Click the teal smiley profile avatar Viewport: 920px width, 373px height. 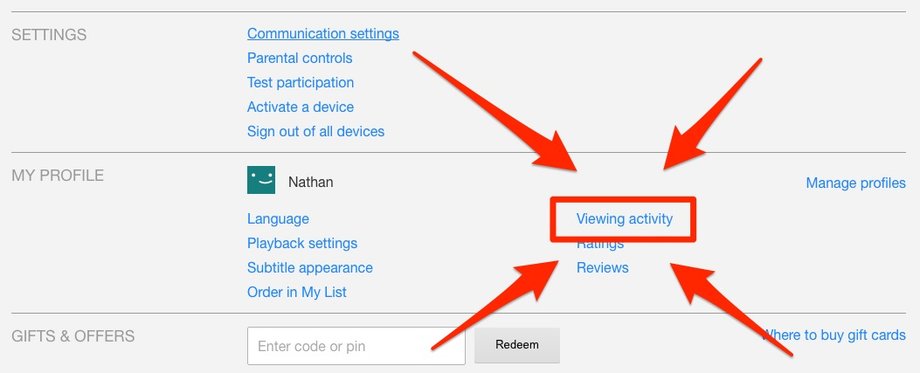[x=261, y=179]
